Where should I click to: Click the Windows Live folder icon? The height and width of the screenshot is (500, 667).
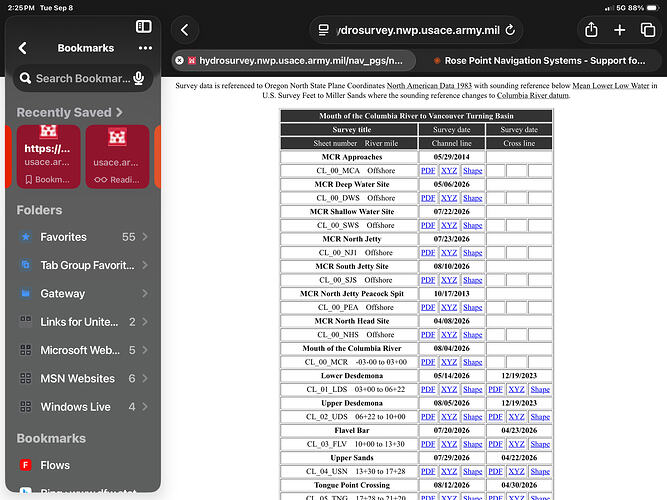(x=26, y=406)
